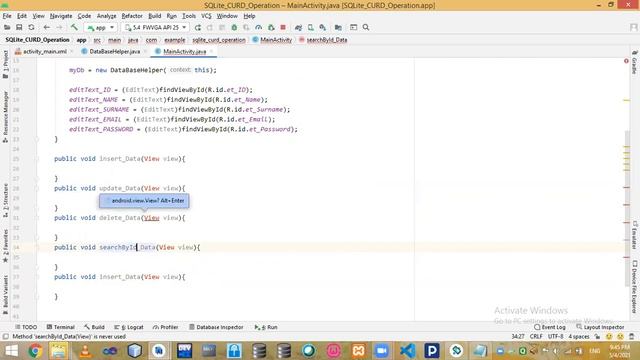The height and width of the screenshot is (360, 640).
Task: Open the AVD Manager icon
Action: tap(311, 27)
